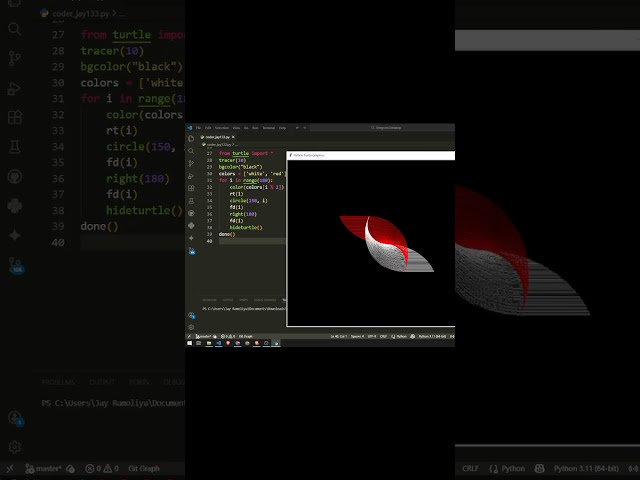Click the 'for i in range' code line
This screenshot has width=640, height=480.
(x=245, y=180)
